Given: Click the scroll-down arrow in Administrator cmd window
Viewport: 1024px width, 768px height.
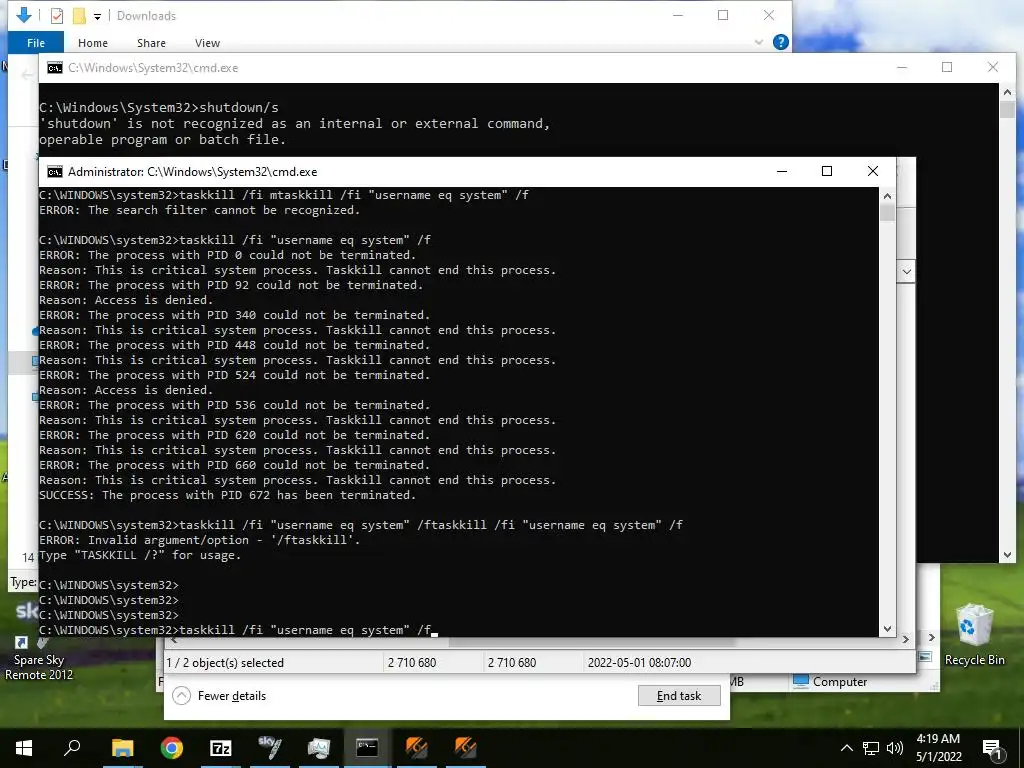Looking at the screenshot, I should tap(887, 629).
